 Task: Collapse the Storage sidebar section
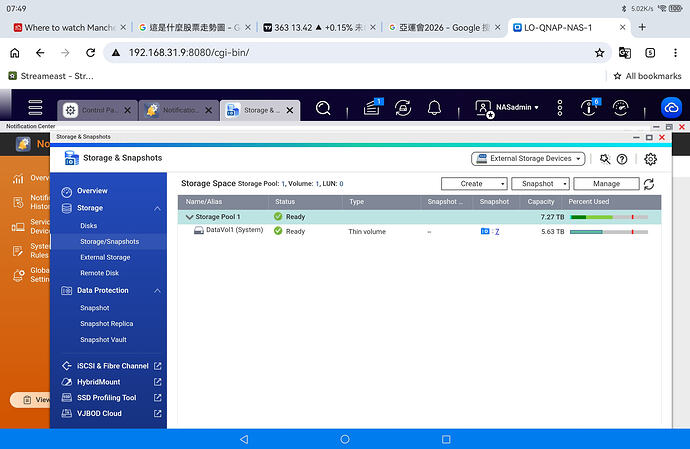click(157, 208)
